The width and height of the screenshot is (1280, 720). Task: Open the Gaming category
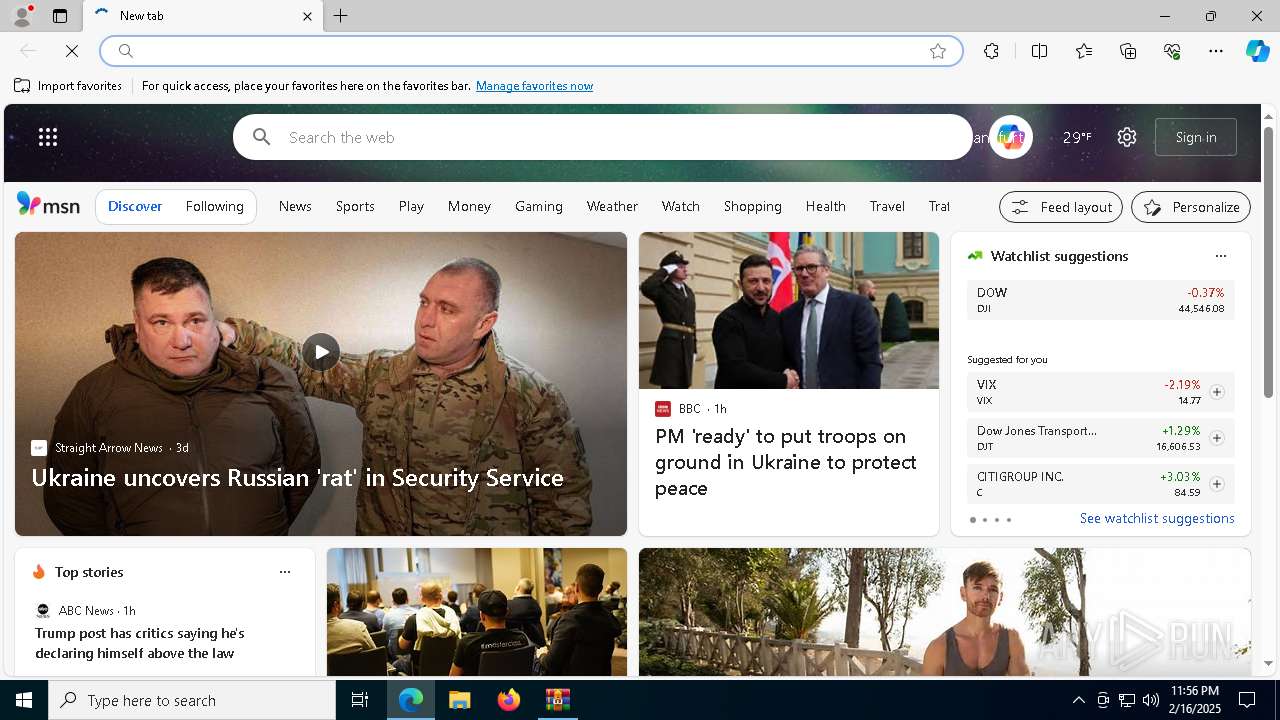click(539, 206)
